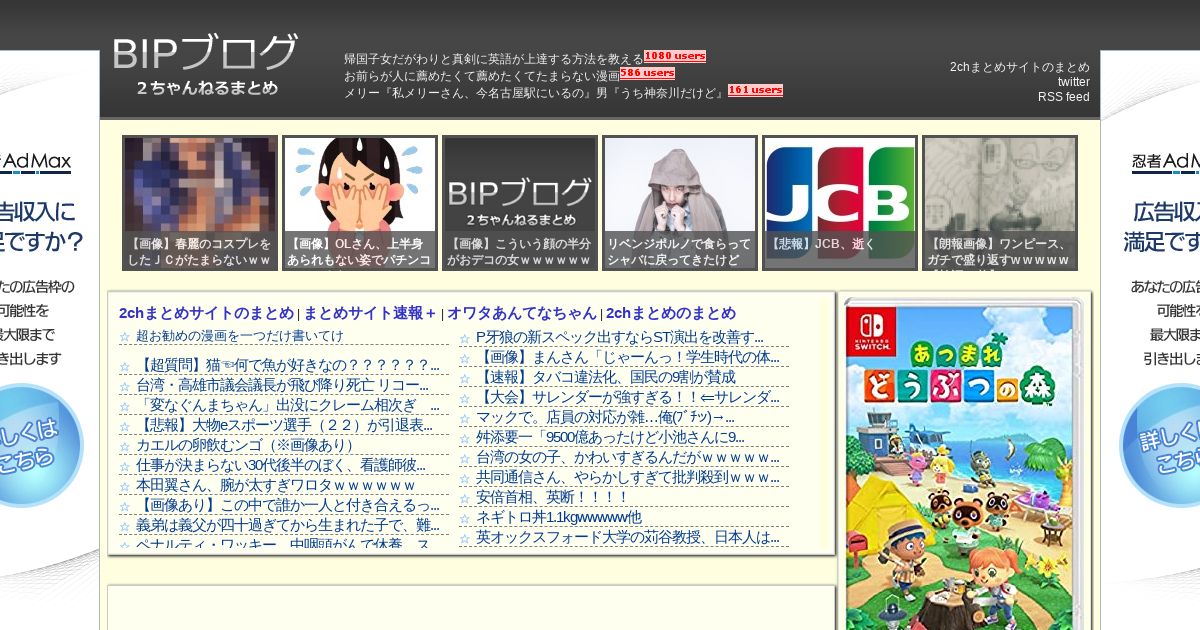The height and width of the screenshot is (630, 1200).
Task: Click star icon beside 超お勧めの漫画
Action: coord(125,337)
